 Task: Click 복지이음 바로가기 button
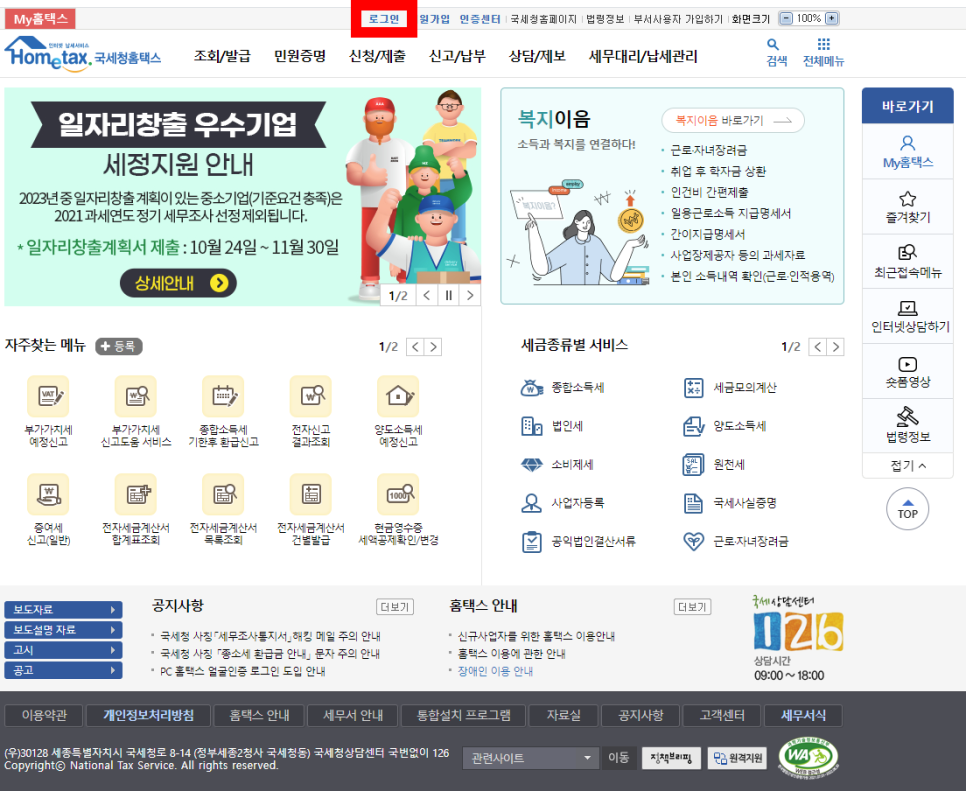[x=733, y=120]
